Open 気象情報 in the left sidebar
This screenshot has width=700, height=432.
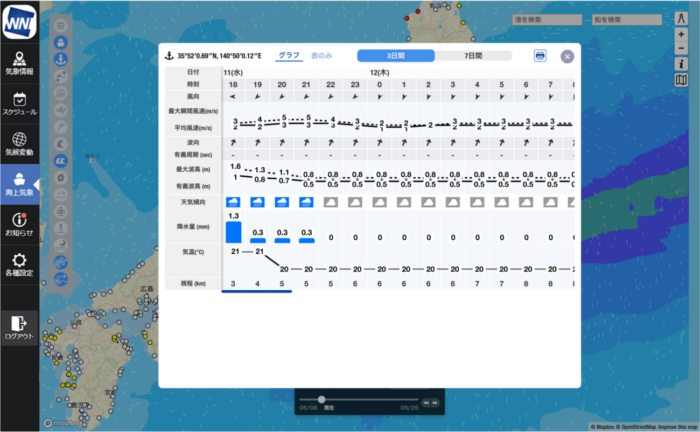coord(19,63)
